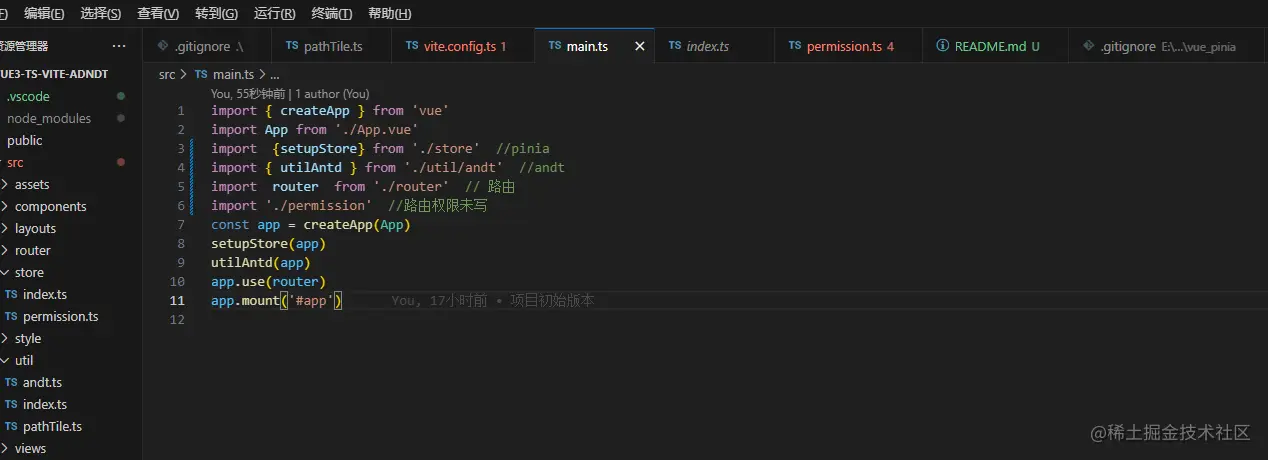Click 'app.use(router)' on line 10
This screenshot has width=1268, height=460.
(269, 281)
